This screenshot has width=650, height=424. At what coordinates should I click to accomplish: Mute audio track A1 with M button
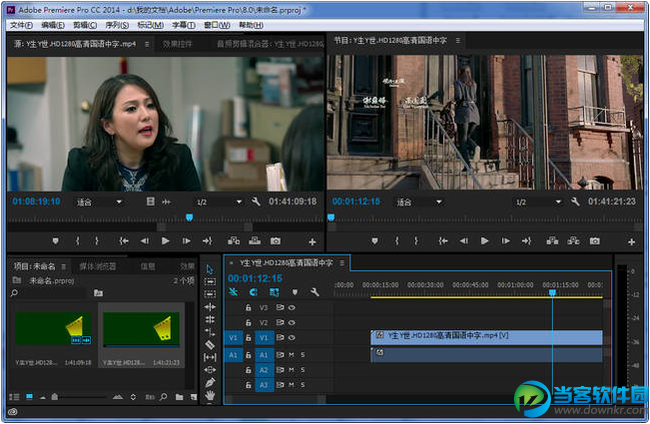pyautogui.click(x=291, y=354)
